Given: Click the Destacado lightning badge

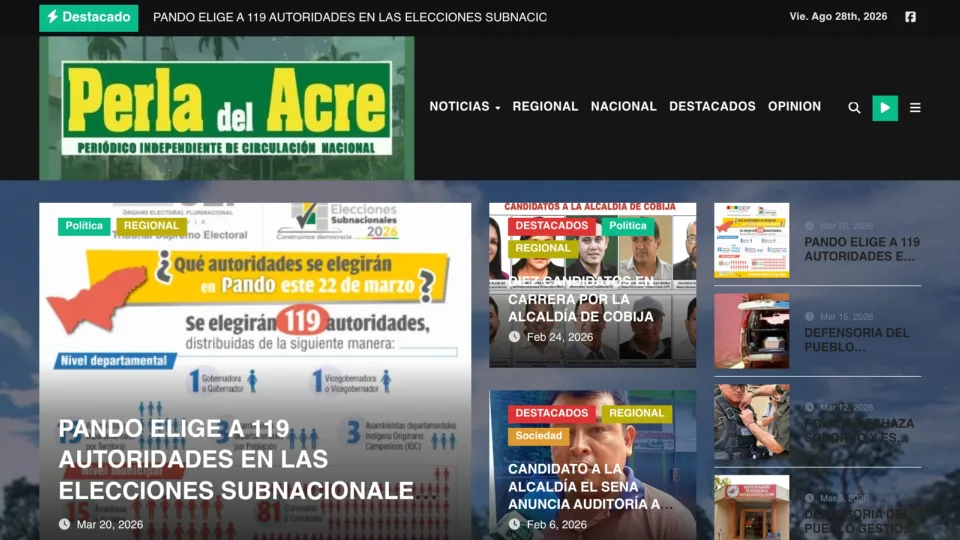Looking at the screenshot, I should coord(89,18).
